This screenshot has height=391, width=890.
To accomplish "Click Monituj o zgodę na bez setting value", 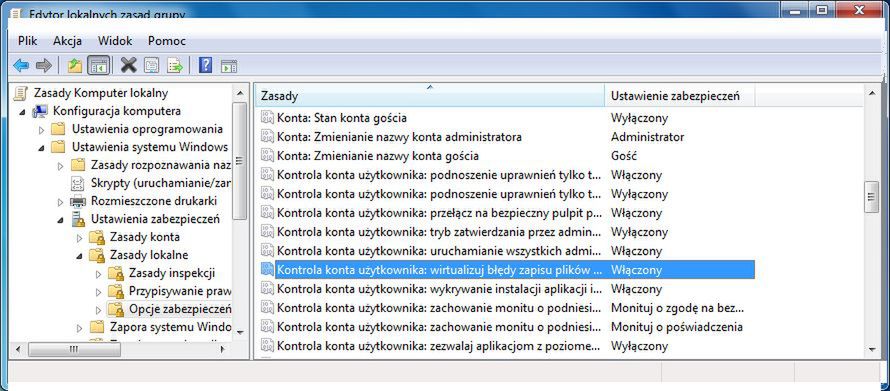I will [x=677, y=308].
